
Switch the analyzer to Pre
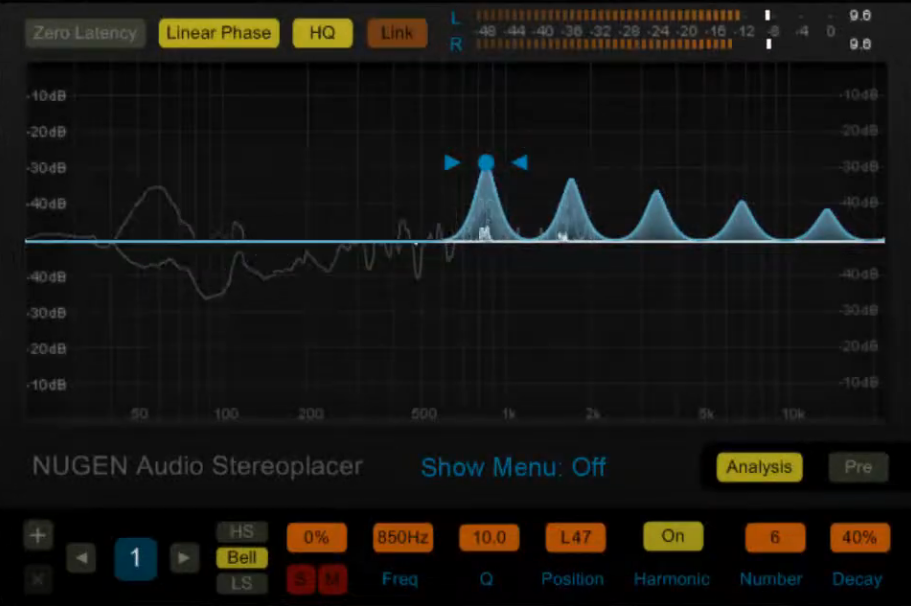(x=858, y=467)
